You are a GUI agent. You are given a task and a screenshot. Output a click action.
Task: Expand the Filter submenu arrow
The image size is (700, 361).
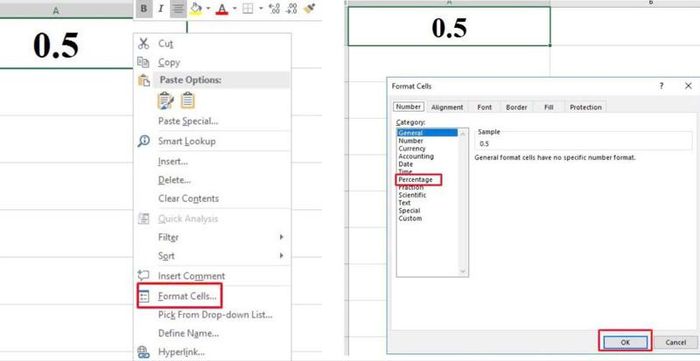(x=281, y=237)
